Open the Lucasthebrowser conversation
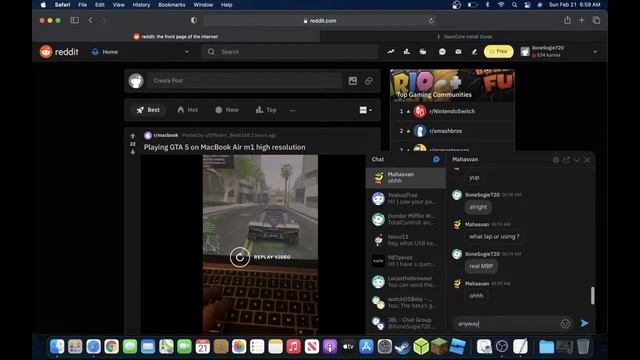 click(406, 282)
